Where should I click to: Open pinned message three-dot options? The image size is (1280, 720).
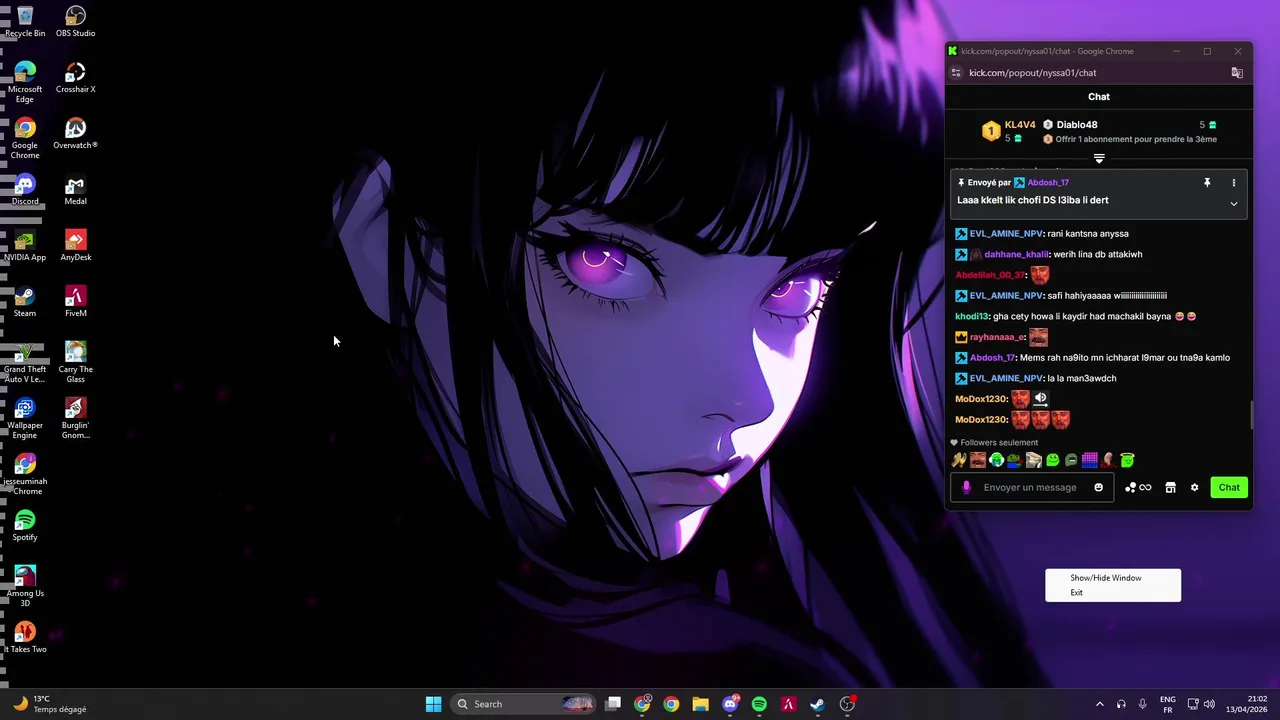(x=1233, y=183)
